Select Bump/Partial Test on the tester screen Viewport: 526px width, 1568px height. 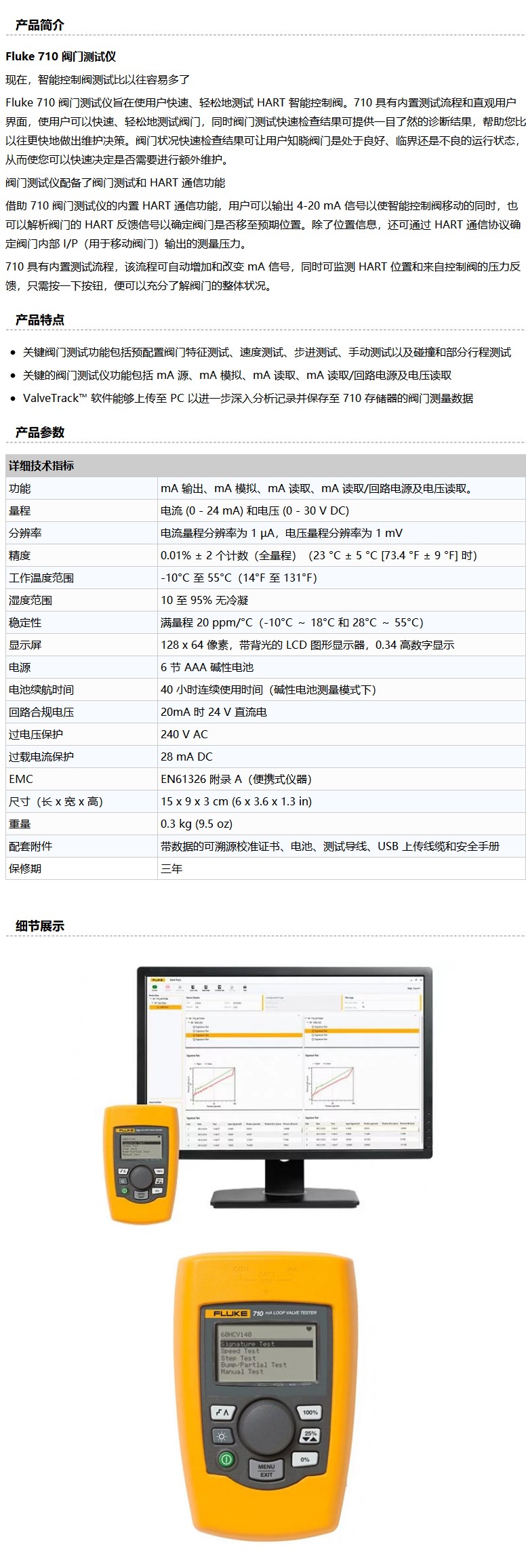[x=254, y=1365]
